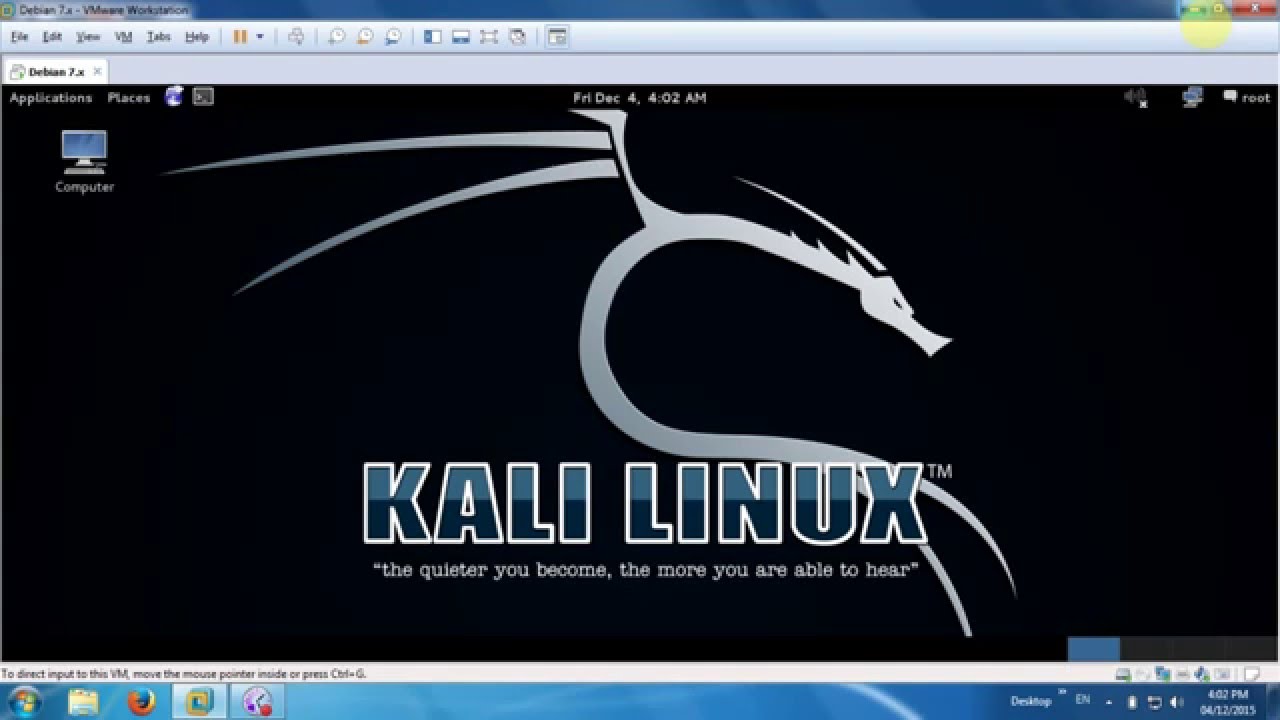
Task: Open the Places menu in Kali
Action: 129,97
